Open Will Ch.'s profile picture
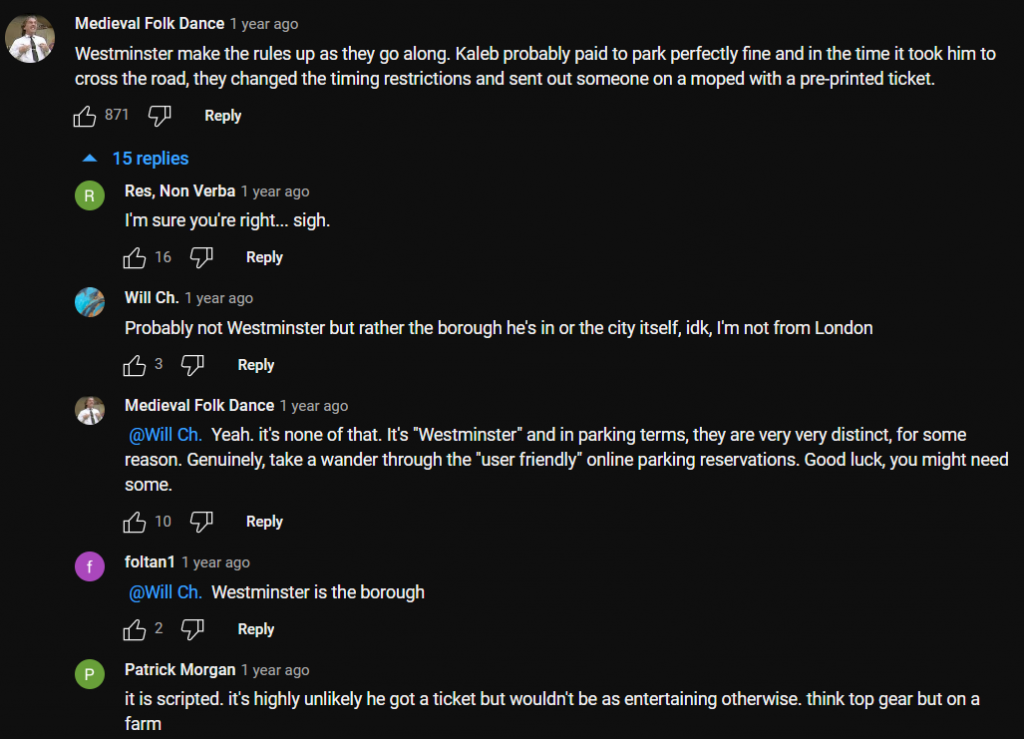Viewport: 1024px width, 739px height. 90,302
